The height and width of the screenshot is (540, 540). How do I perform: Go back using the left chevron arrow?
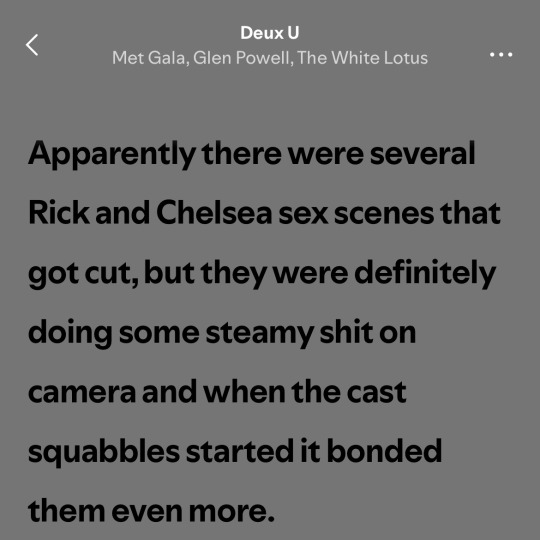[x=32, y=45]
